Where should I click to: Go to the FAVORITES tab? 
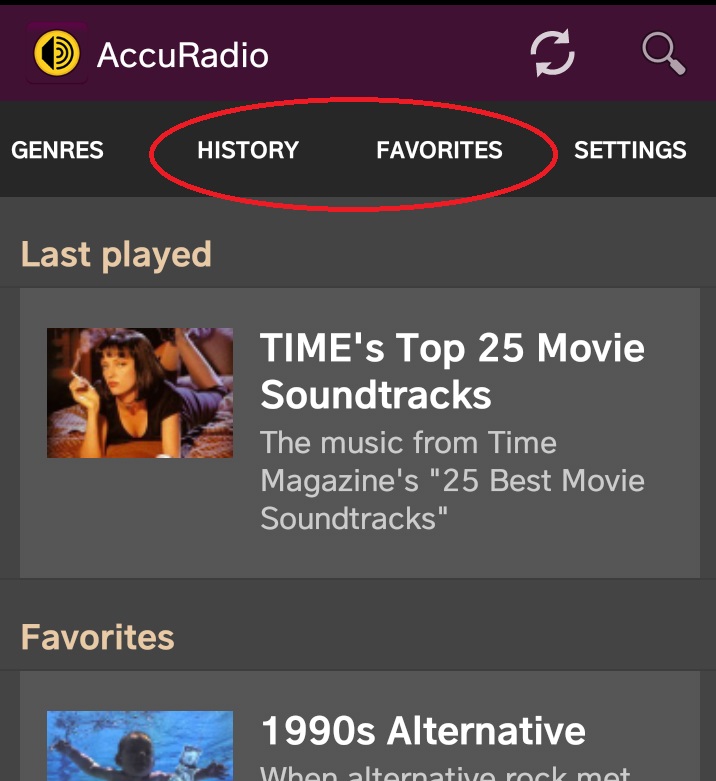coord(439,150)
